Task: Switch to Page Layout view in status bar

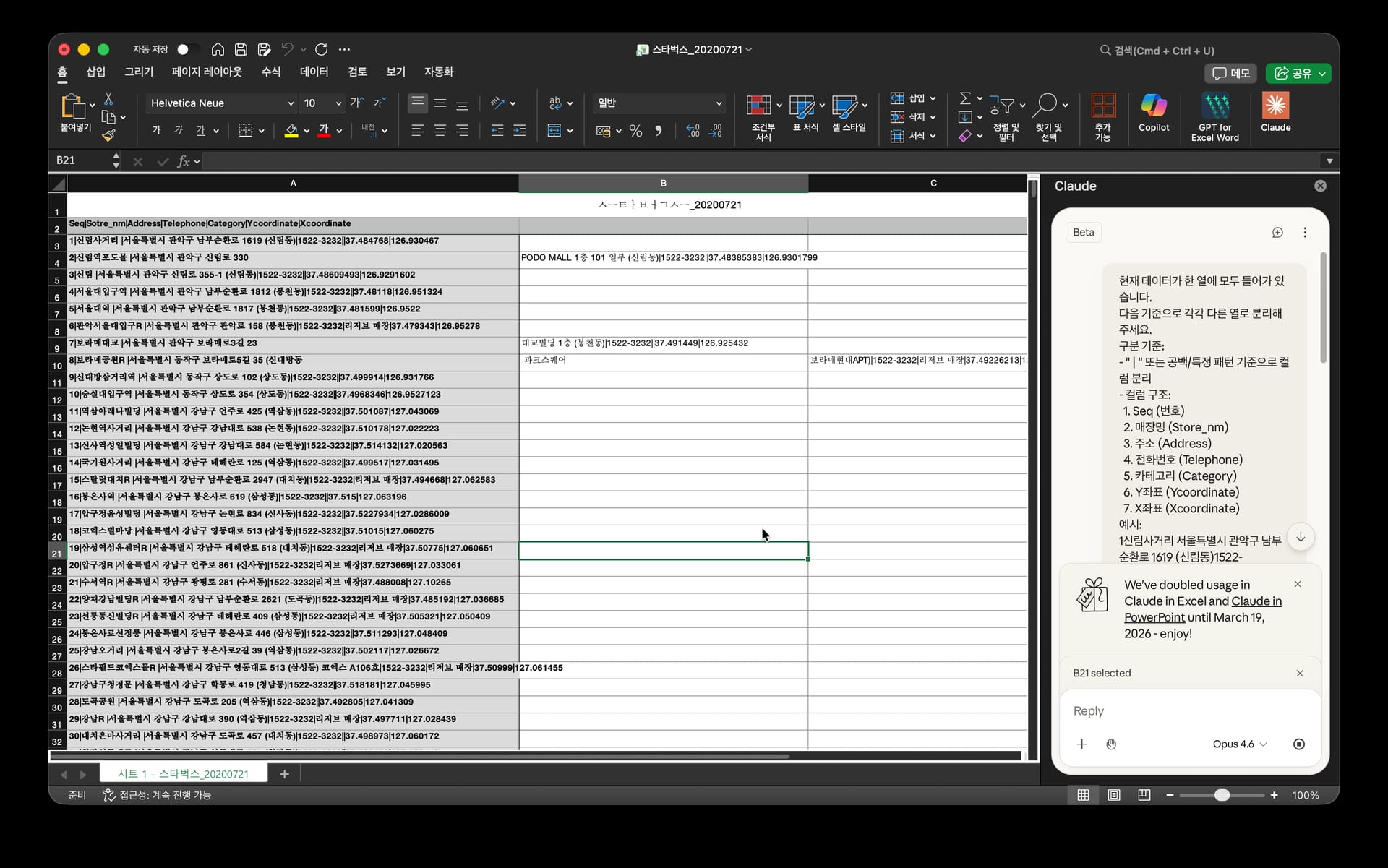Action: click(1114, 795)
